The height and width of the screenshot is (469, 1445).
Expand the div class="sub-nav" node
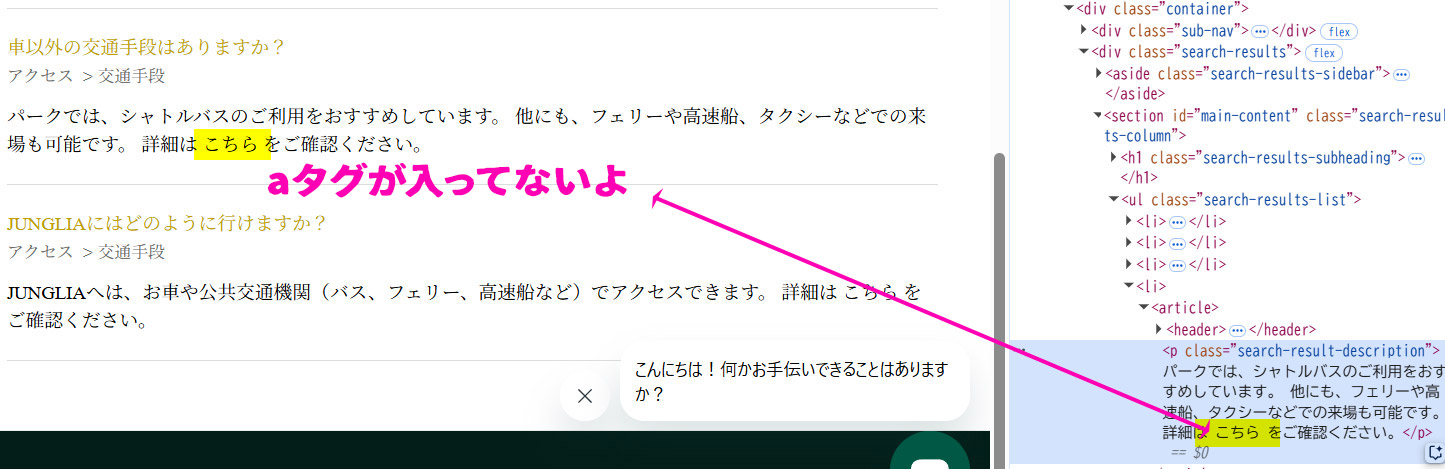pyautogui.click(x=1085, y=30)
